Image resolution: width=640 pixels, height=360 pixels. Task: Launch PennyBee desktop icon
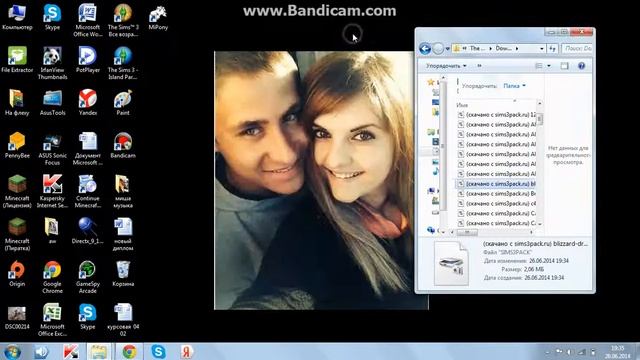[x=17, y=145]
